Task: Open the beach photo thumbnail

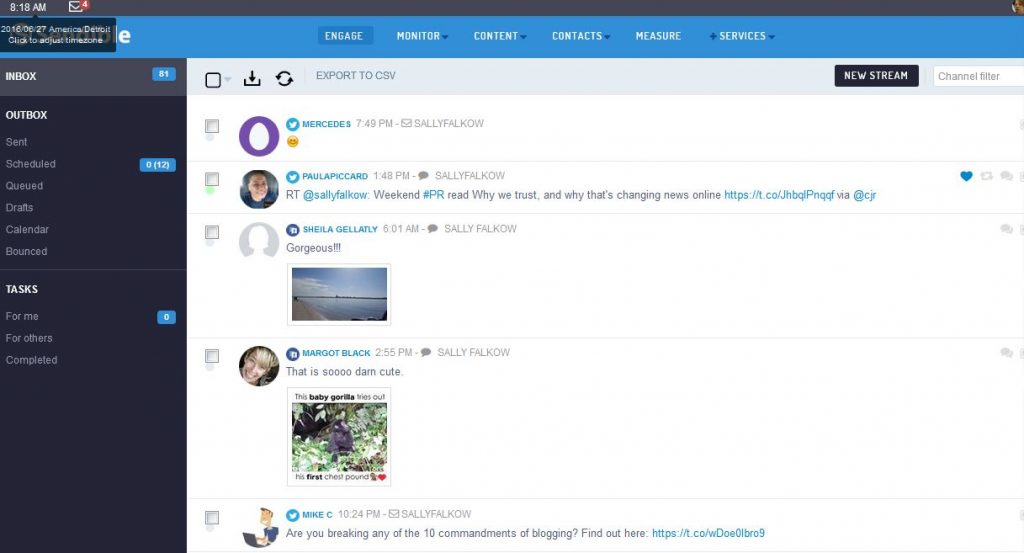Action: [x=339, y=294]
